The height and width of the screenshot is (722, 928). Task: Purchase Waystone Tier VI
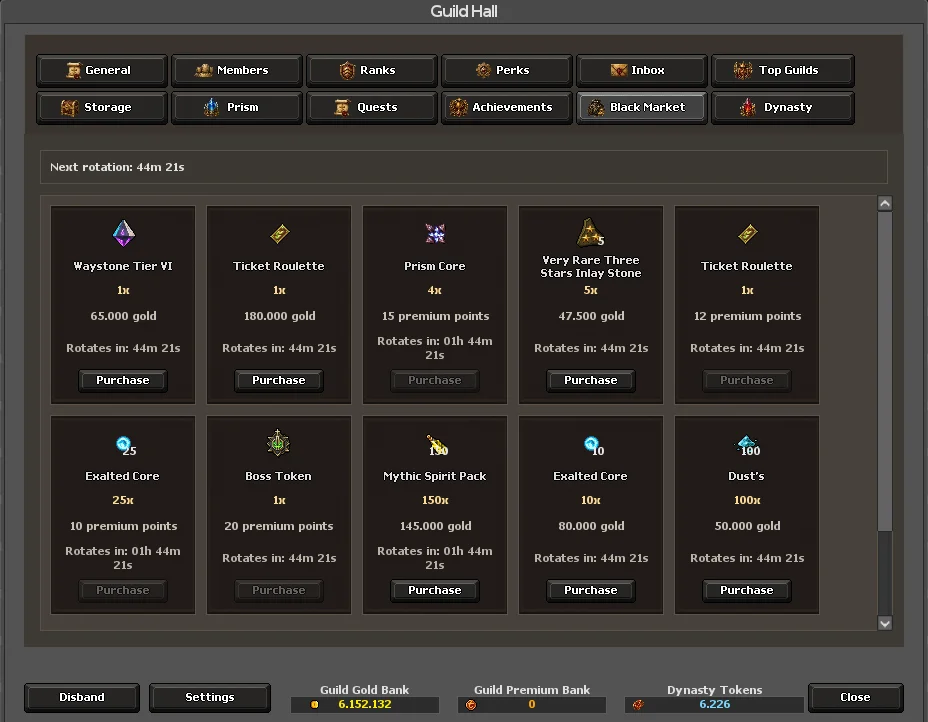tap(123, 381)
